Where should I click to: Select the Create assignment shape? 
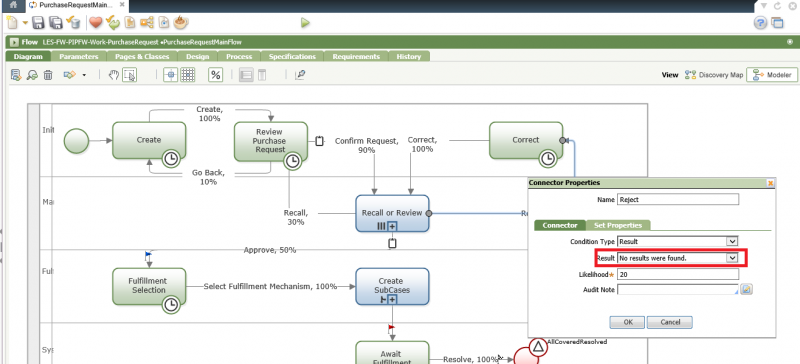(x=149, y=140)
